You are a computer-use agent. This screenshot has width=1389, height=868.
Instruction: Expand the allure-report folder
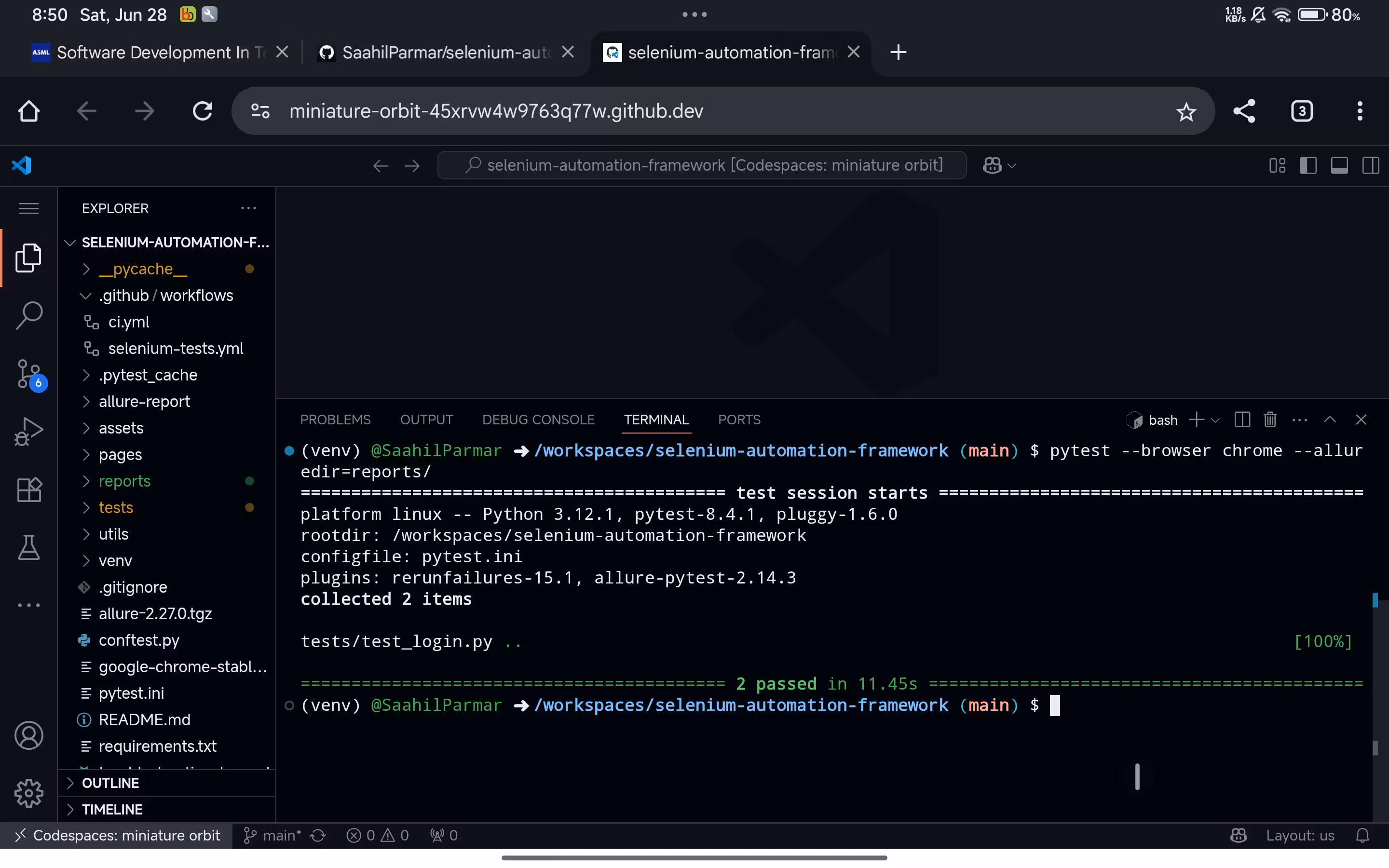pos(144,401)
